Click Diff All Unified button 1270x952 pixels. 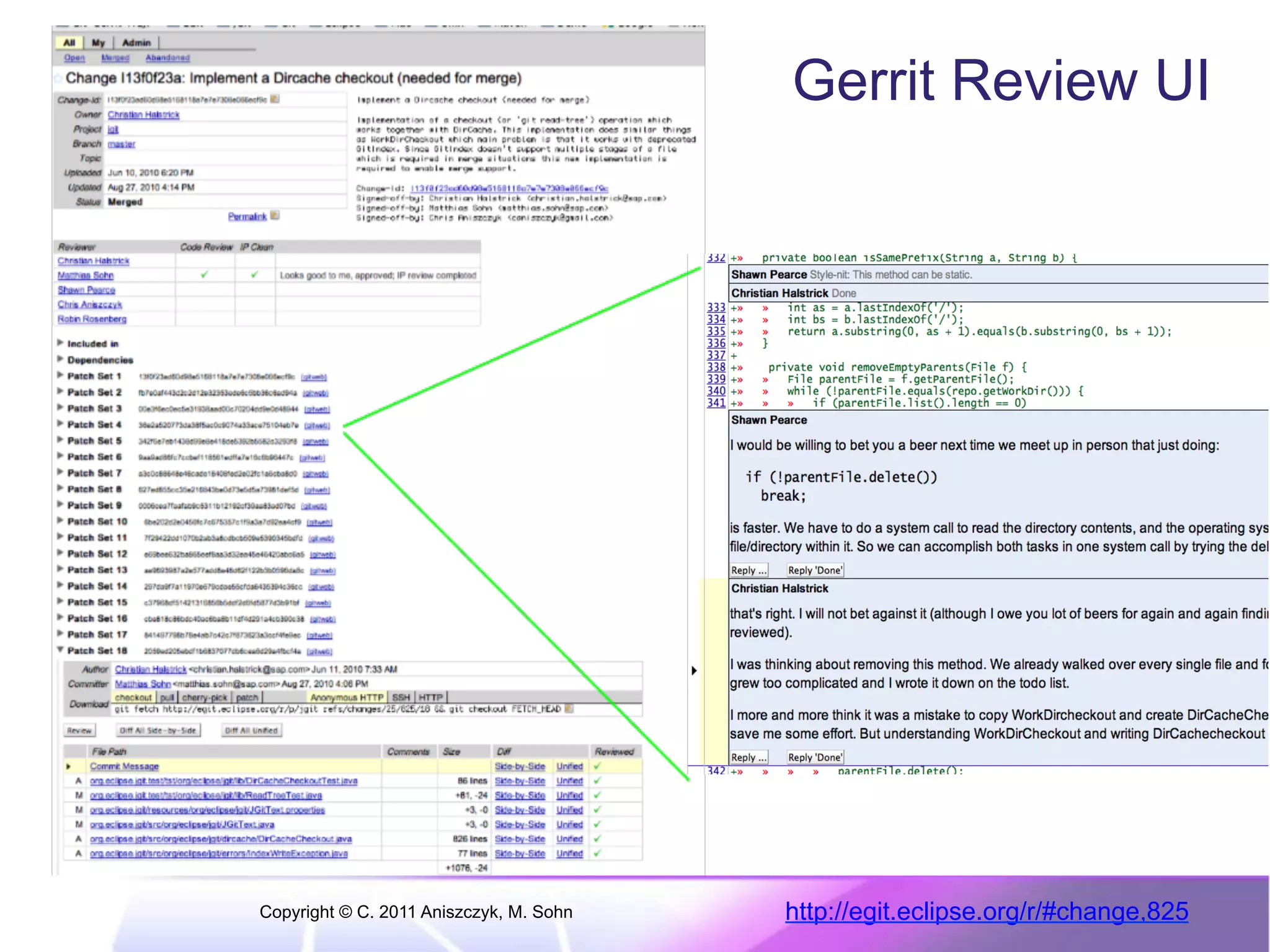coord(251,730)
